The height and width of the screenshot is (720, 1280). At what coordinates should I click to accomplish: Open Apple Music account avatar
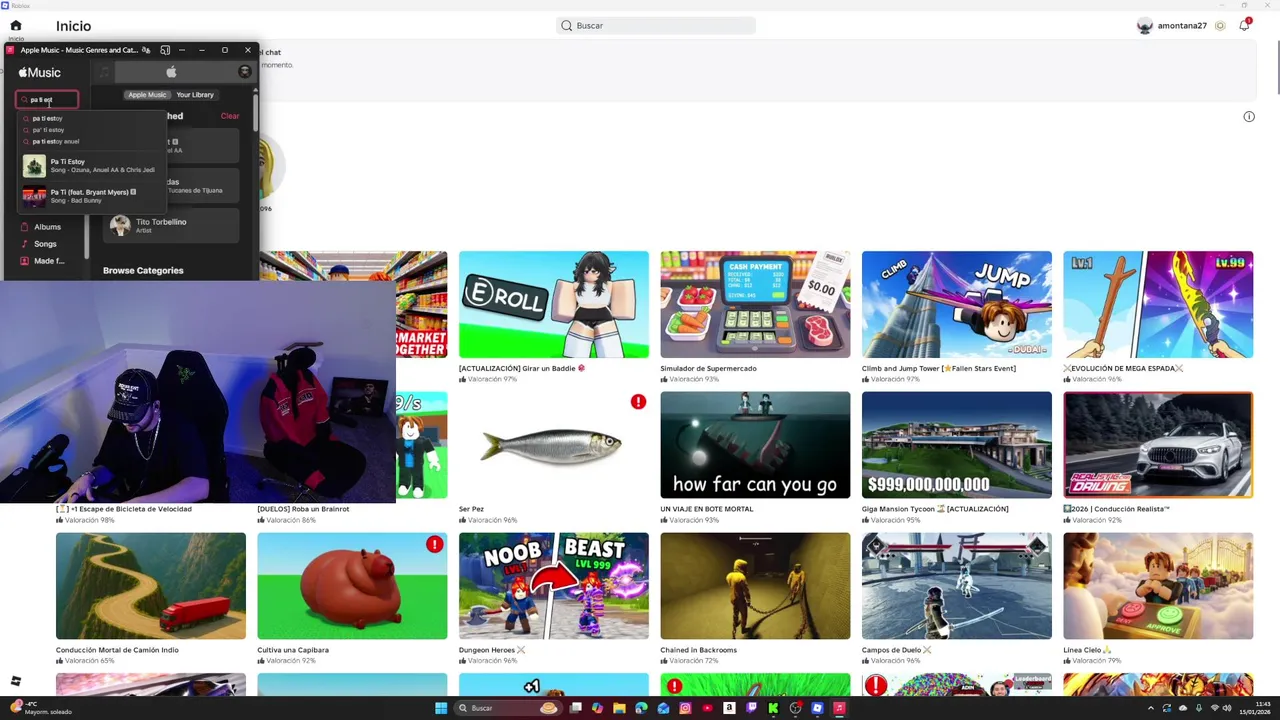[x=245, y=72]
